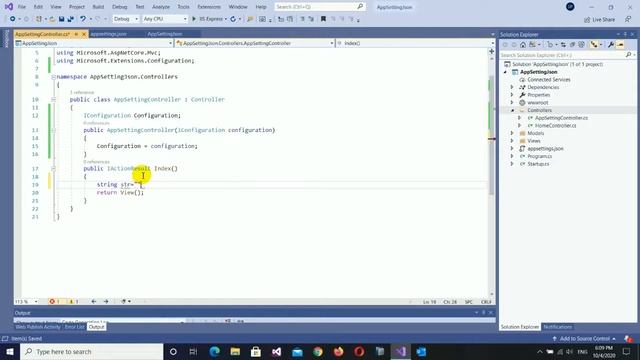Collapse the AppSettingController class region
This screenshot has height=360, width=640.
pyautogui.click(x=53, y=99)
